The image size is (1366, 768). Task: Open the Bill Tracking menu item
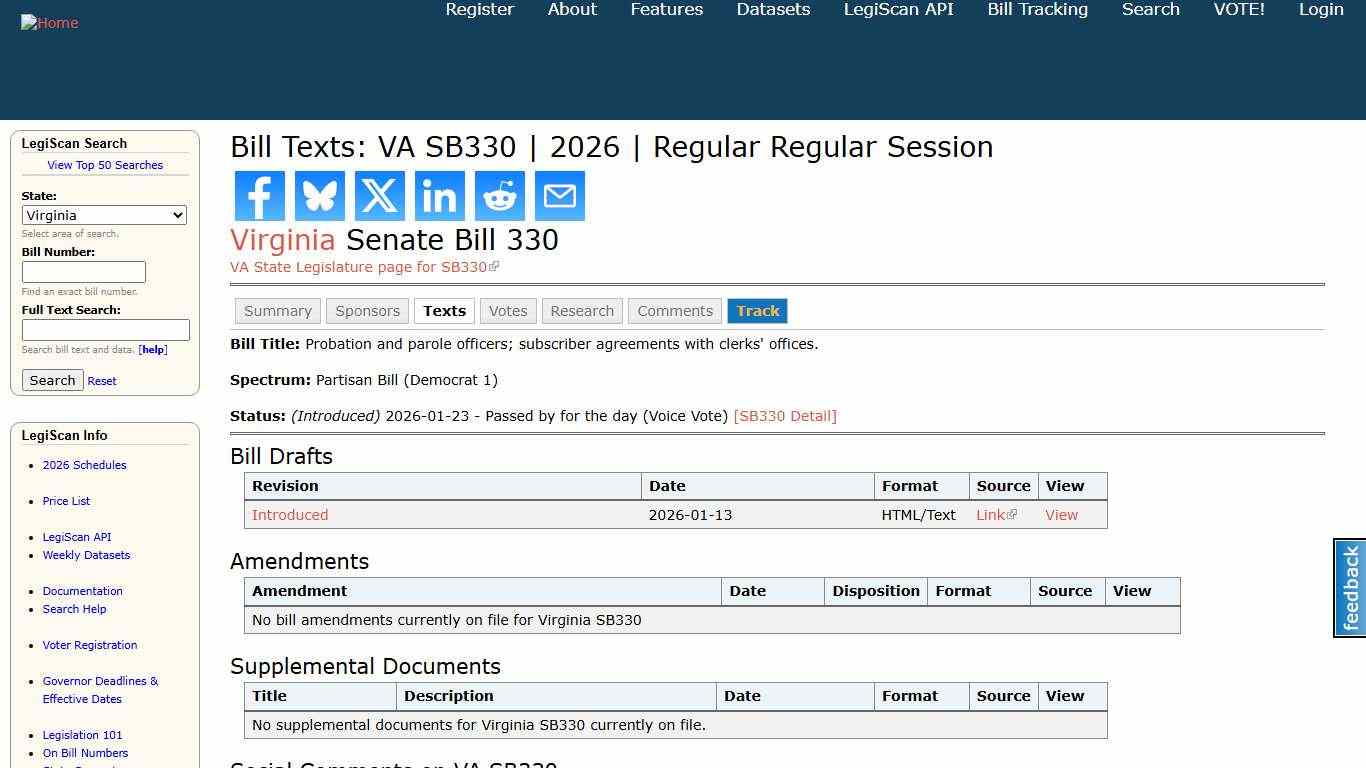tap(1037, 10)
